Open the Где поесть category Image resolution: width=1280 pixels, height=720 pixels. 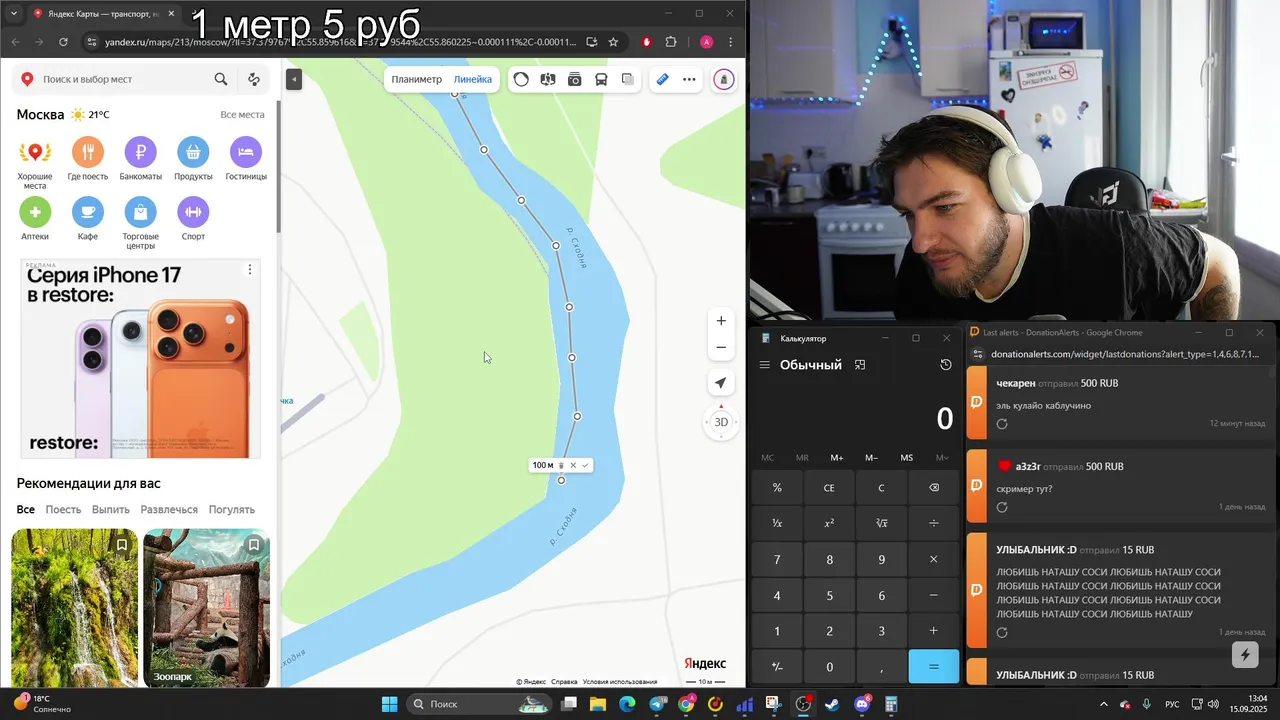[x=88, y=160]
